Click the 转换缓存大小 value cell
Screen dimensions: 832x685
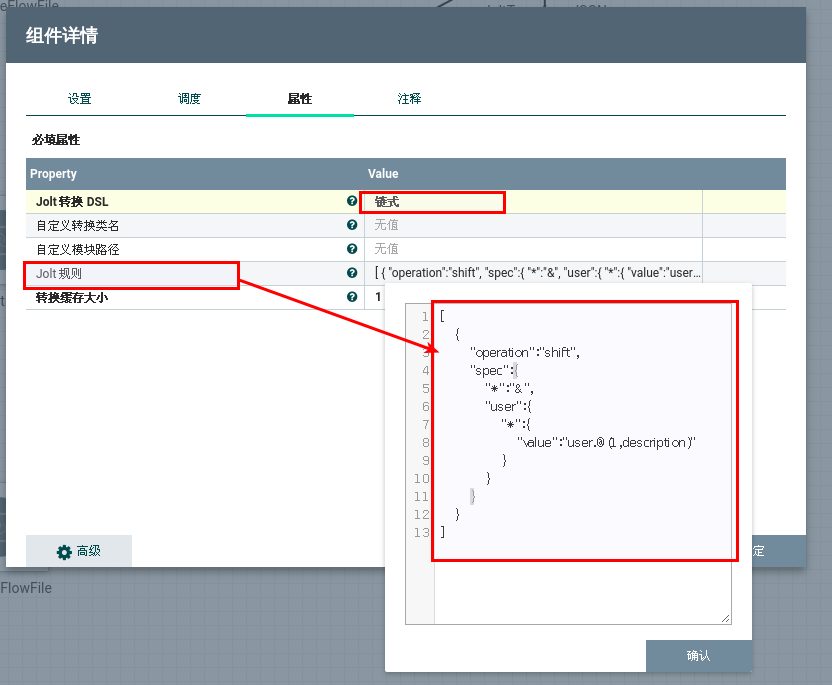click(378, 297)
